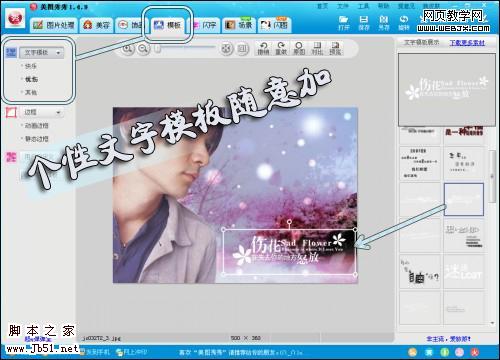500x360 pixels.
Task: Click the template list scrollbar
Action: [492, 176]
